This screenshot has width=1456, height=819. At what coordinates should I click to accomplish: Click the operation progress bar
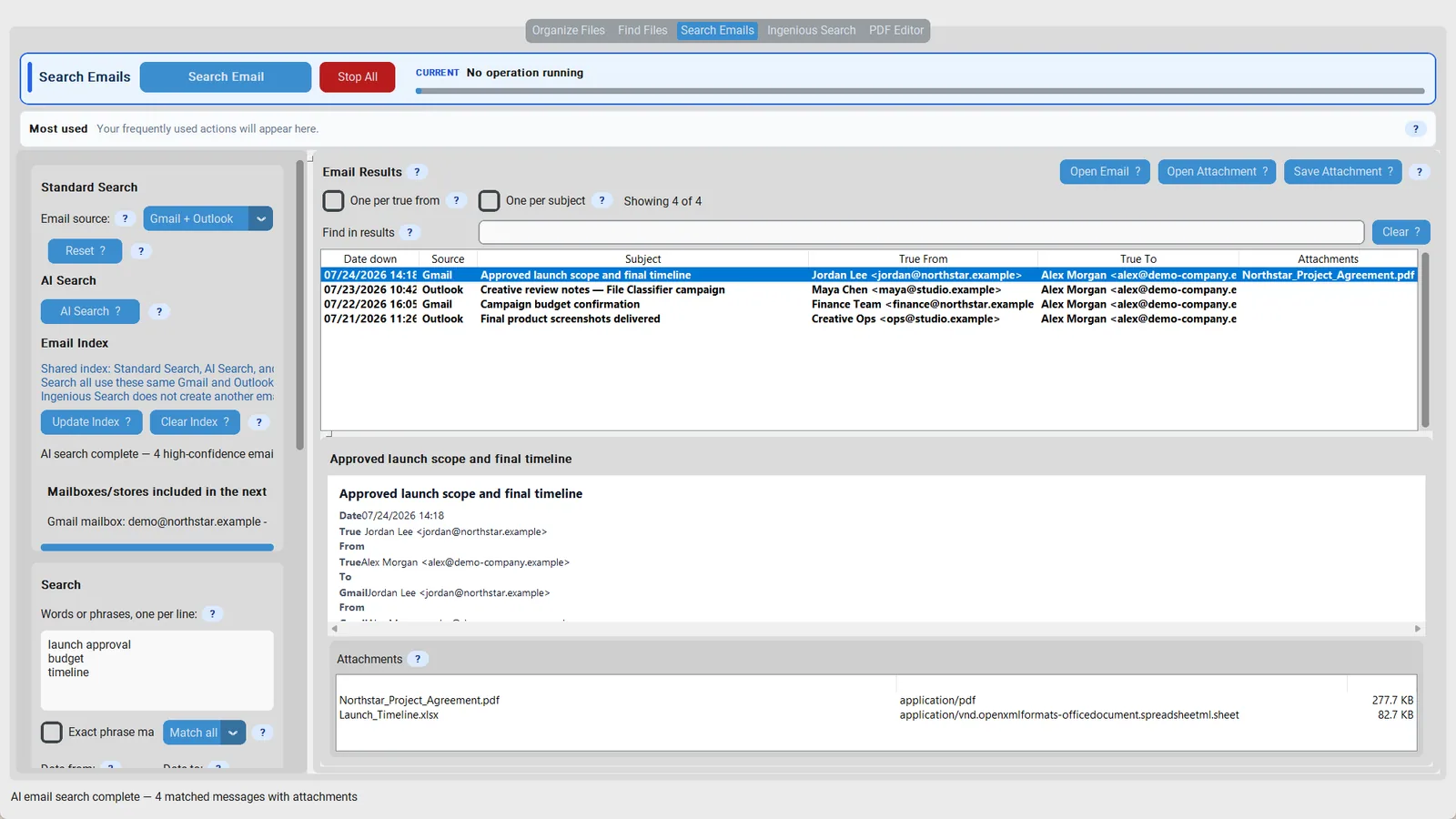[x=920, y=91]
